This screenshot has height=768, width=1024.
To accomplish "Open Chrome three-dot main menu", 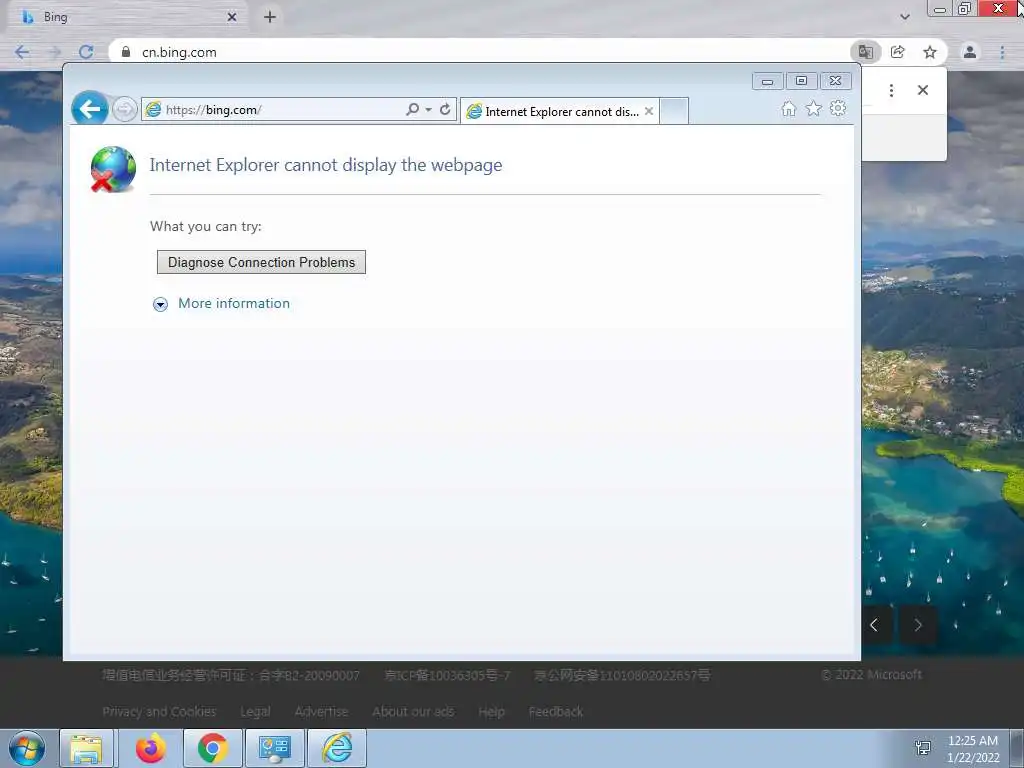I will [1002, 52].
